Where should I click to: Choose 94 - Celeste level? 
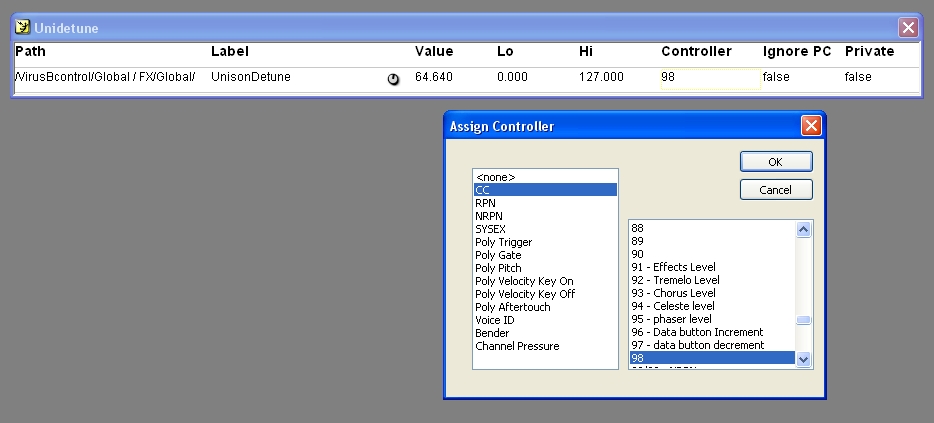tap(712, 306)
